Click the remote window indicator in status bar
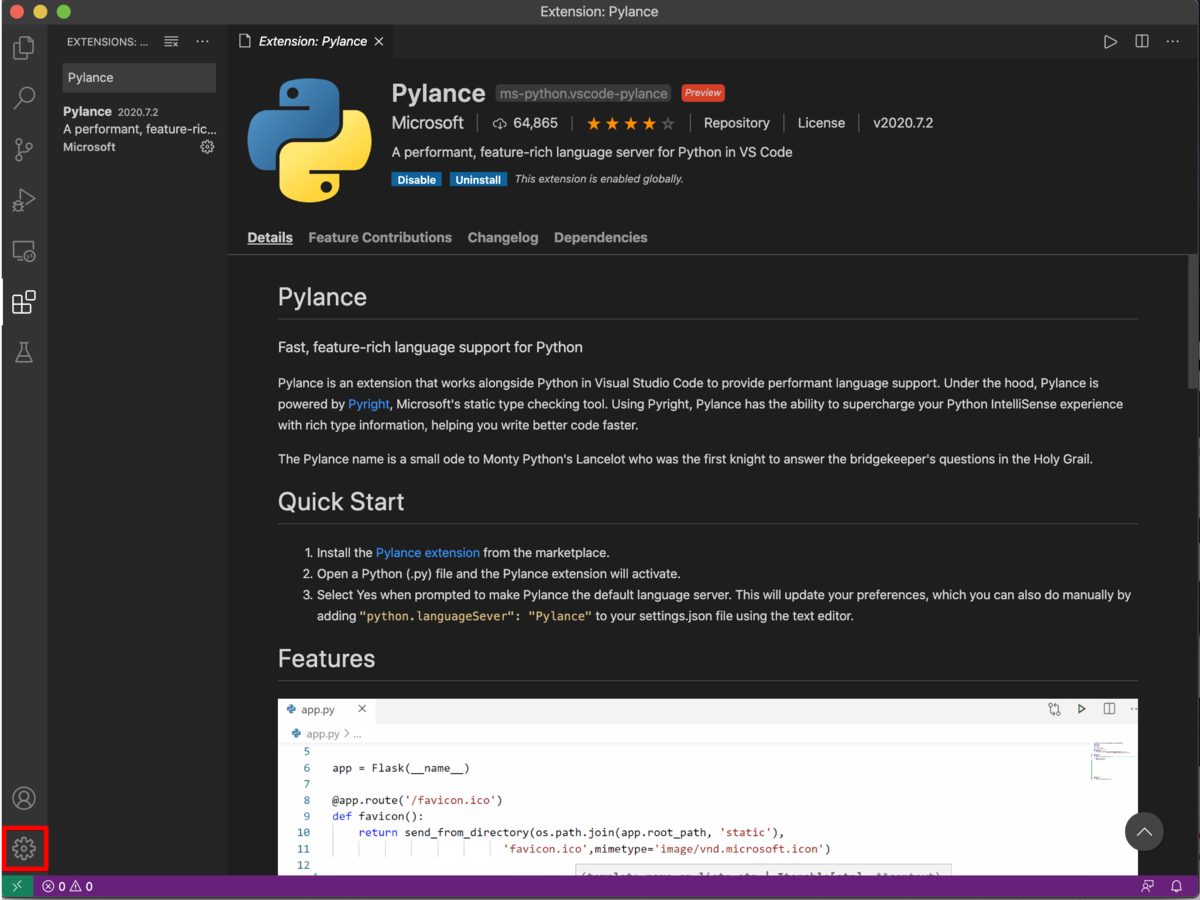1200x900 pixels. pyautogui.click(x=17, y=887)
